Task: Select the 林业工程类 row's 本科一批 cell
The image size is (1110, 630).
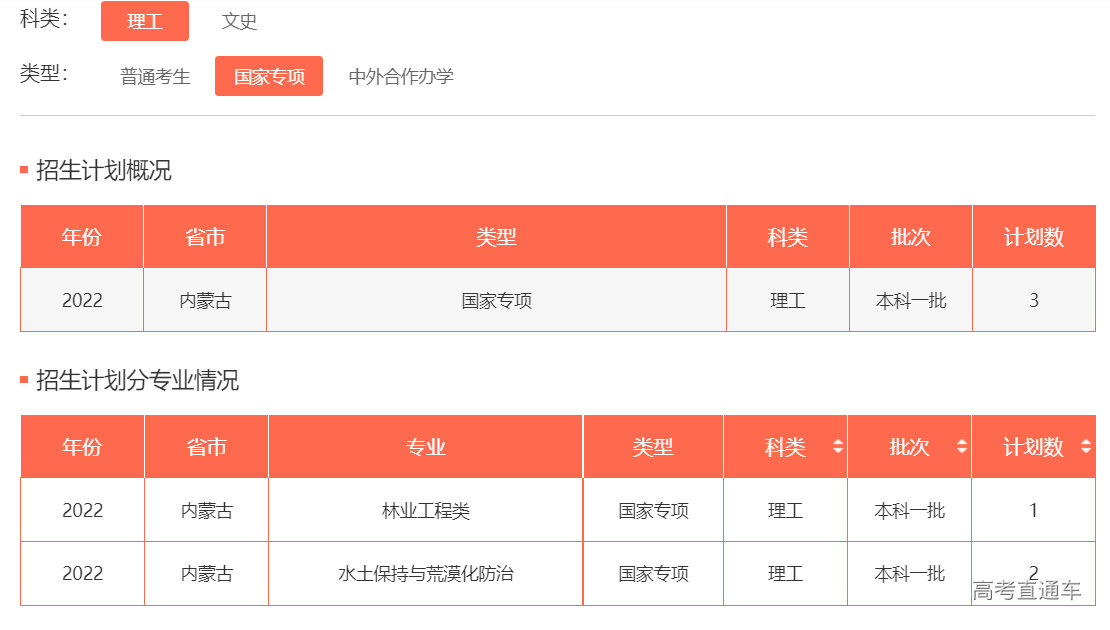Action: point(909,510)
